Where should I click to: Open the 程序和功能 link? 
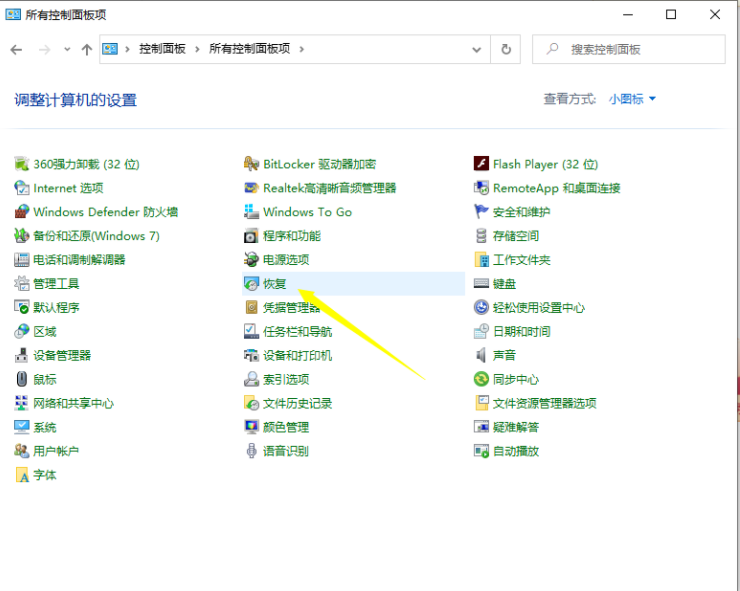pos(291,236)
